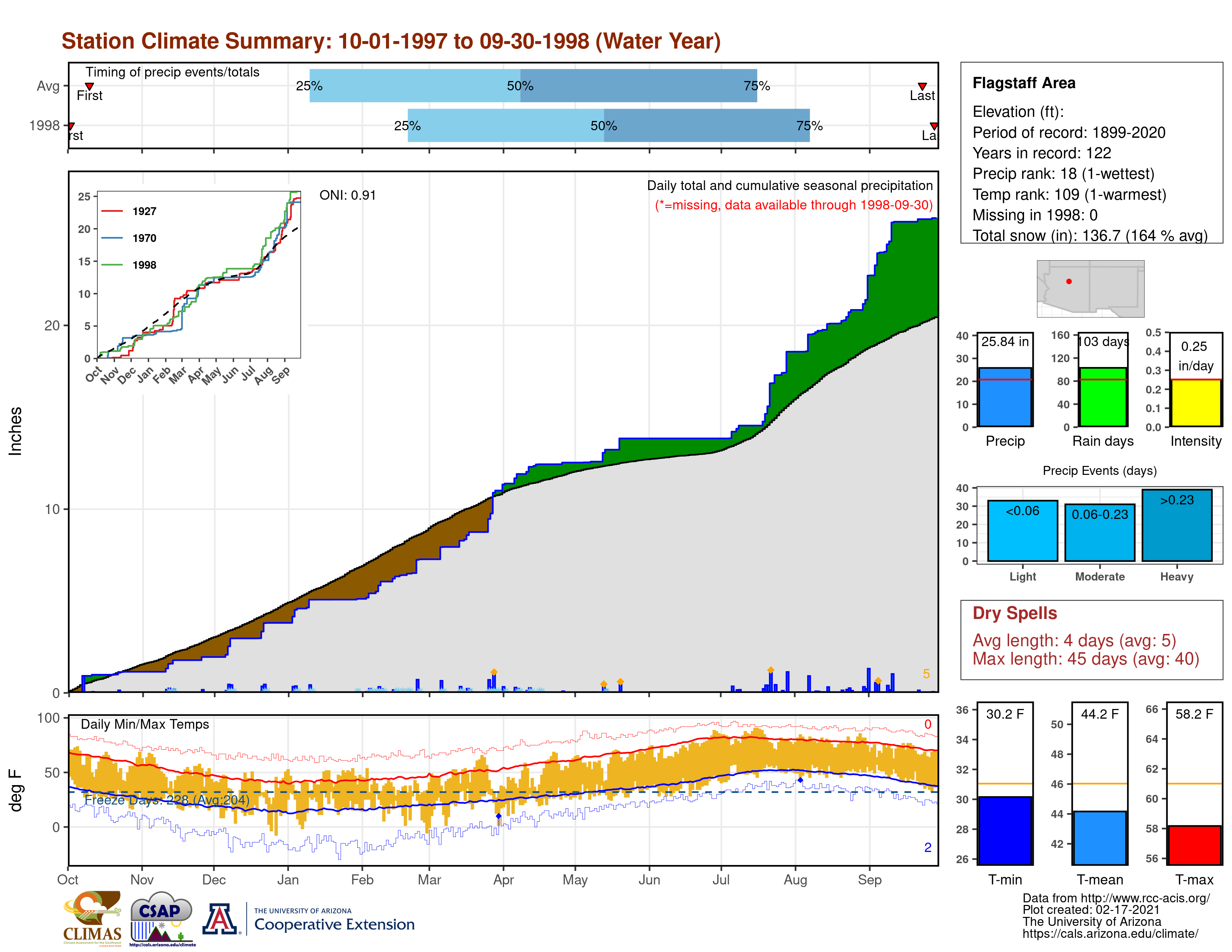This screenshot has height=952, width=1232.
Task: Click 'Avg length: 4 days (avg: 5)' text
Action: [x=1074, y=641]
